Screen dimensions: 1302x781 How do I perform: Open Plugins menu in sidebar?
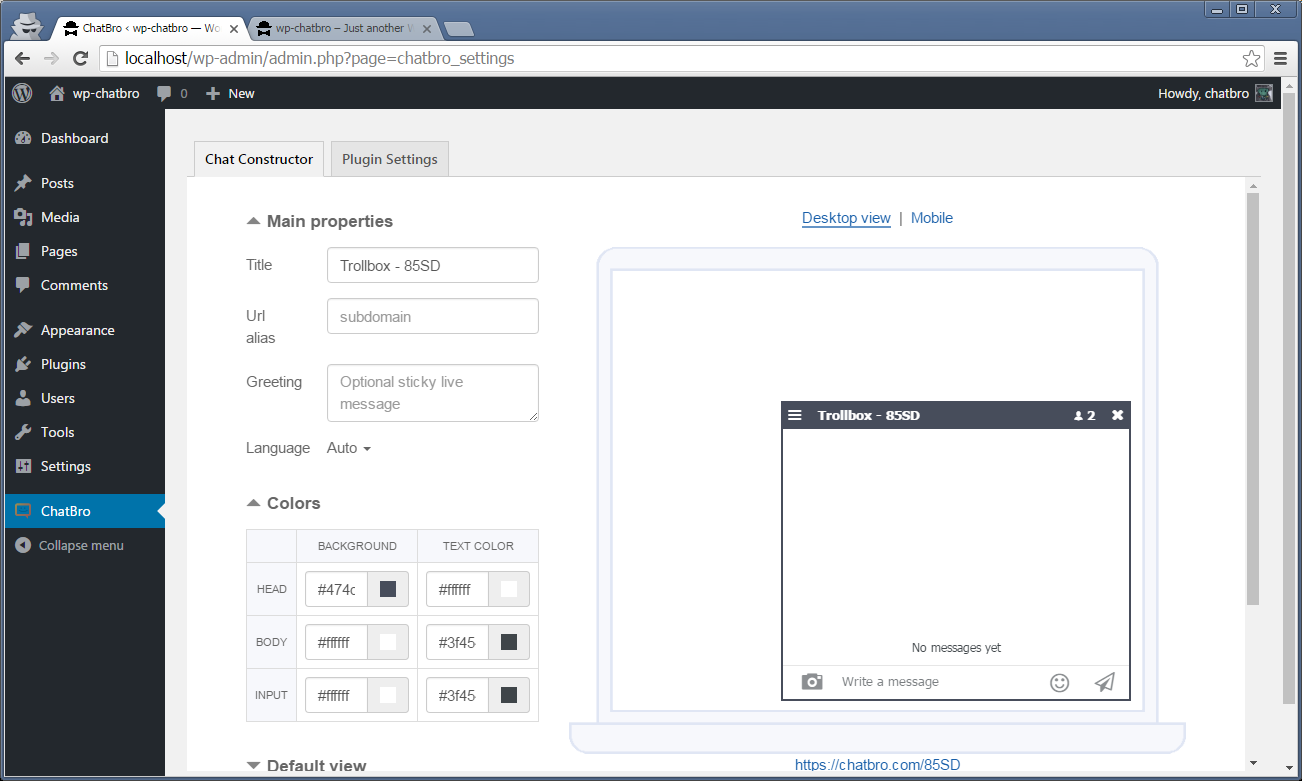84,364
